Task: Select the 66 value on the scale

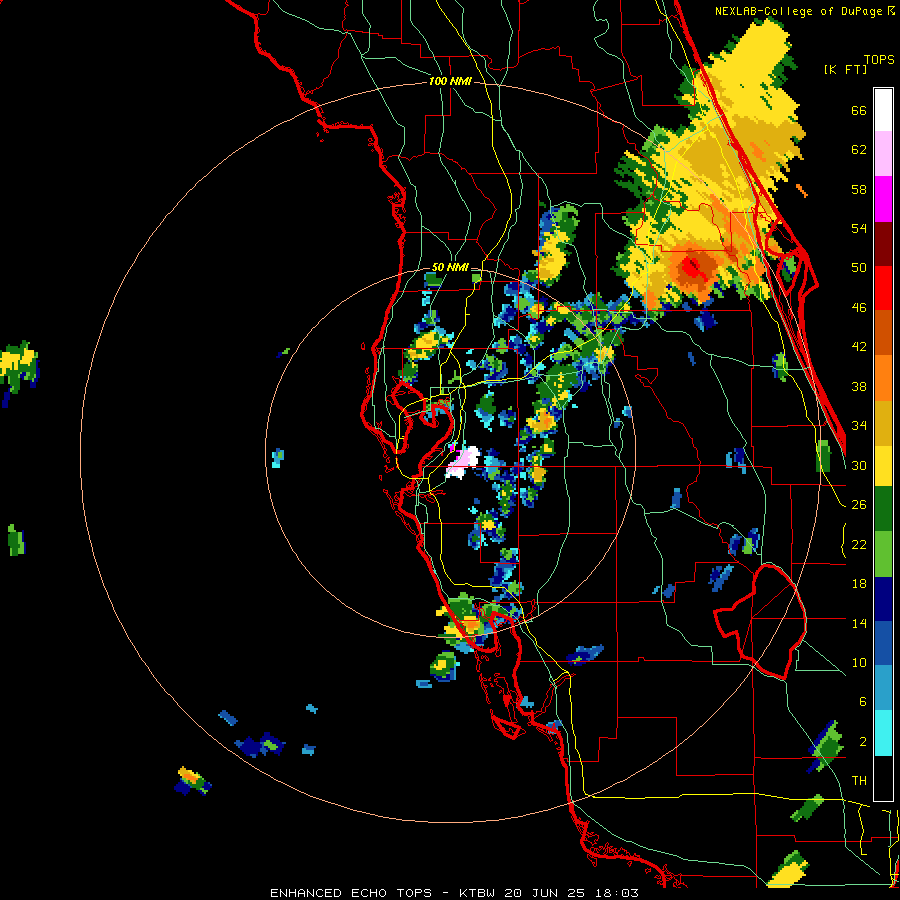Action: 859,110
